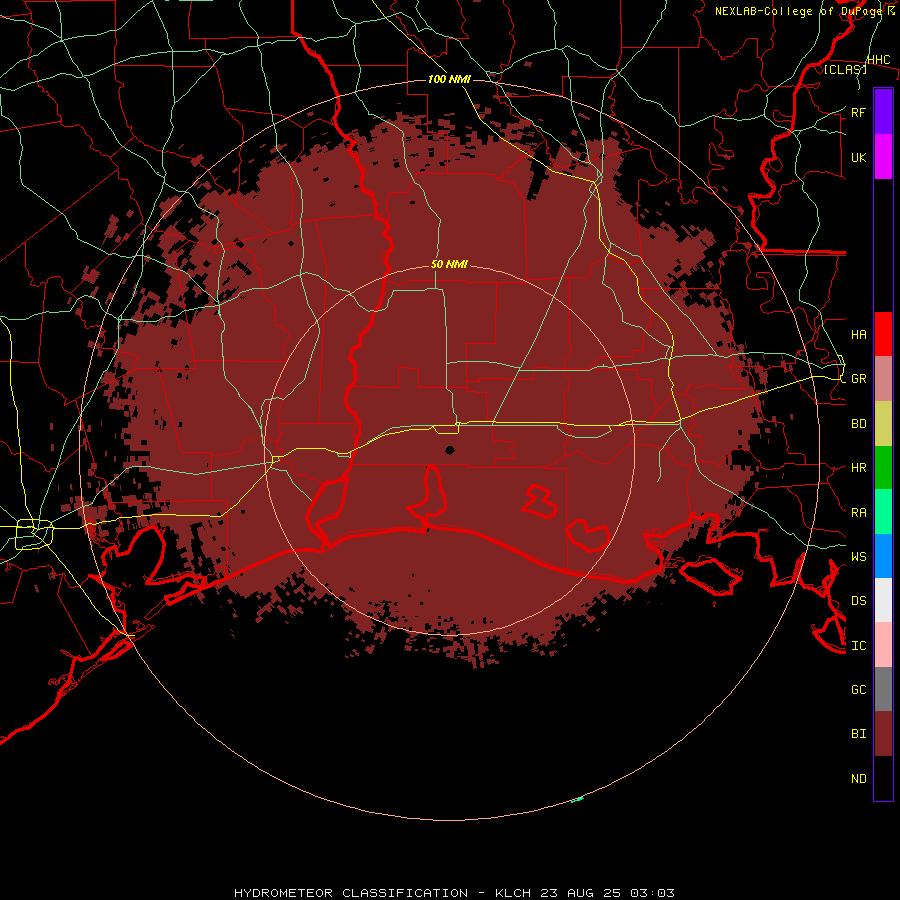This screenshot has width=900, height=900.
Task: Click the UK magenta legend swatch
Action: [883, 157]
